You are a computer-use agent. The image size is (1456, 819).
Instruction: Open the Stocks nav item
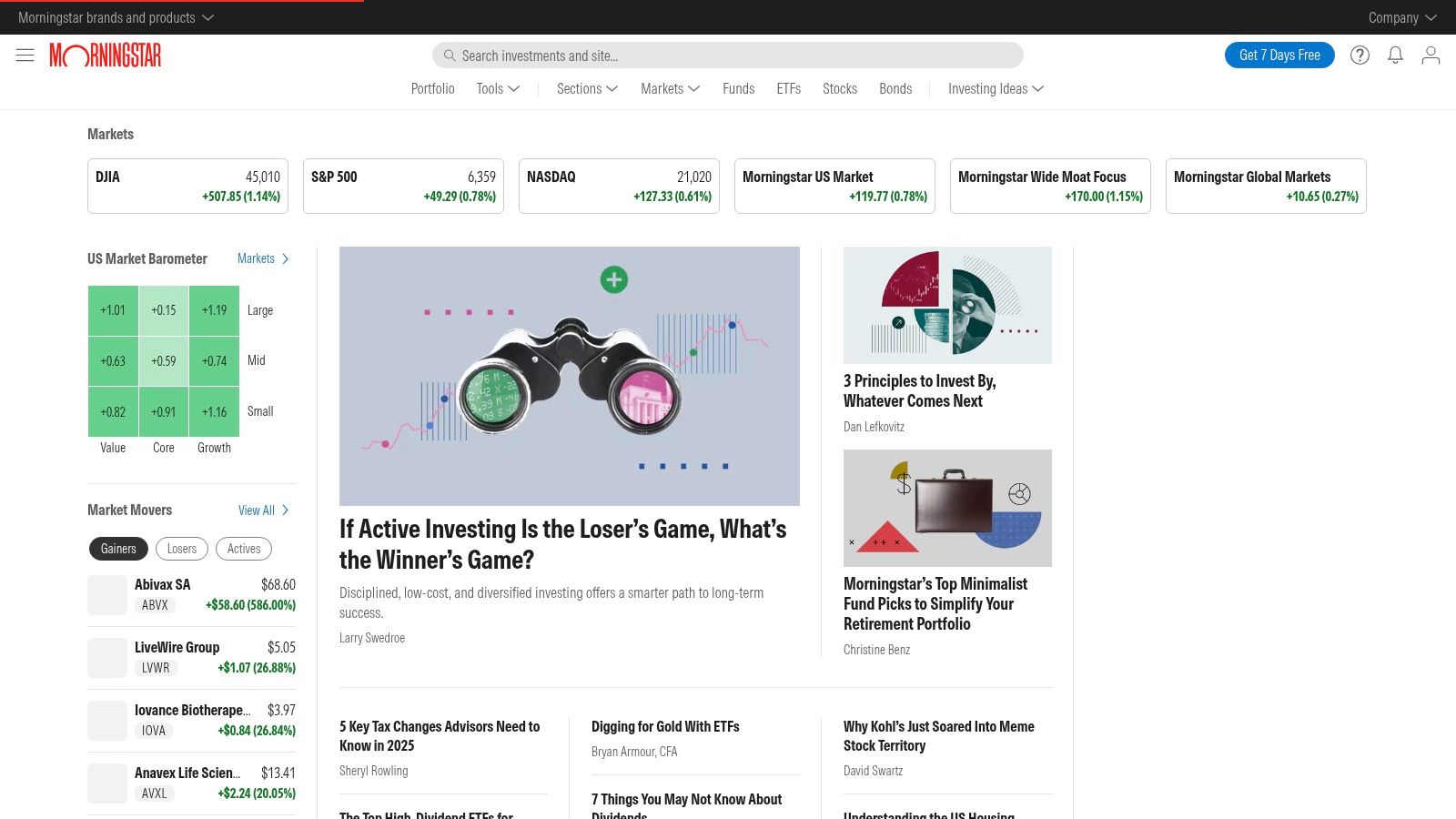pyautogui.click(x=839, y=88)
